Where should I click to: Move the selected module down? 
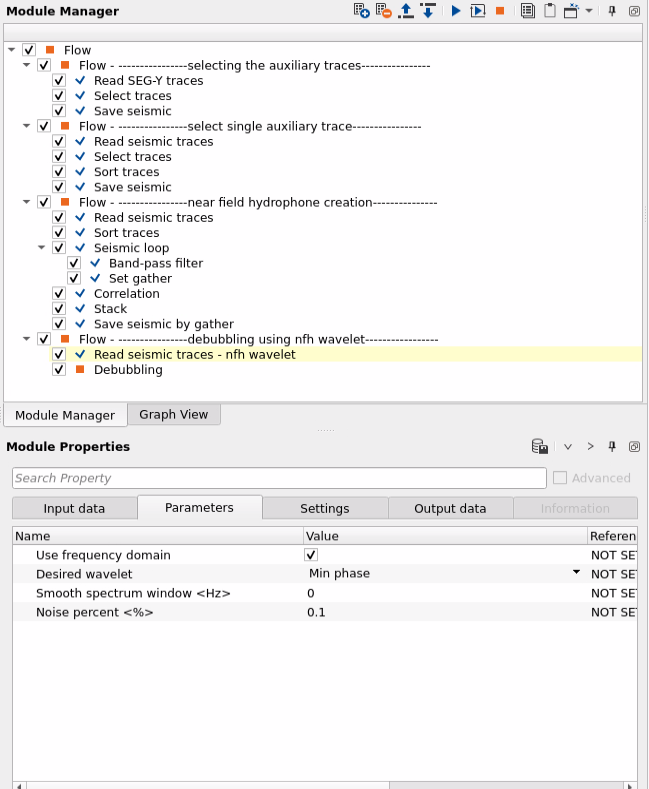(428, 11)
